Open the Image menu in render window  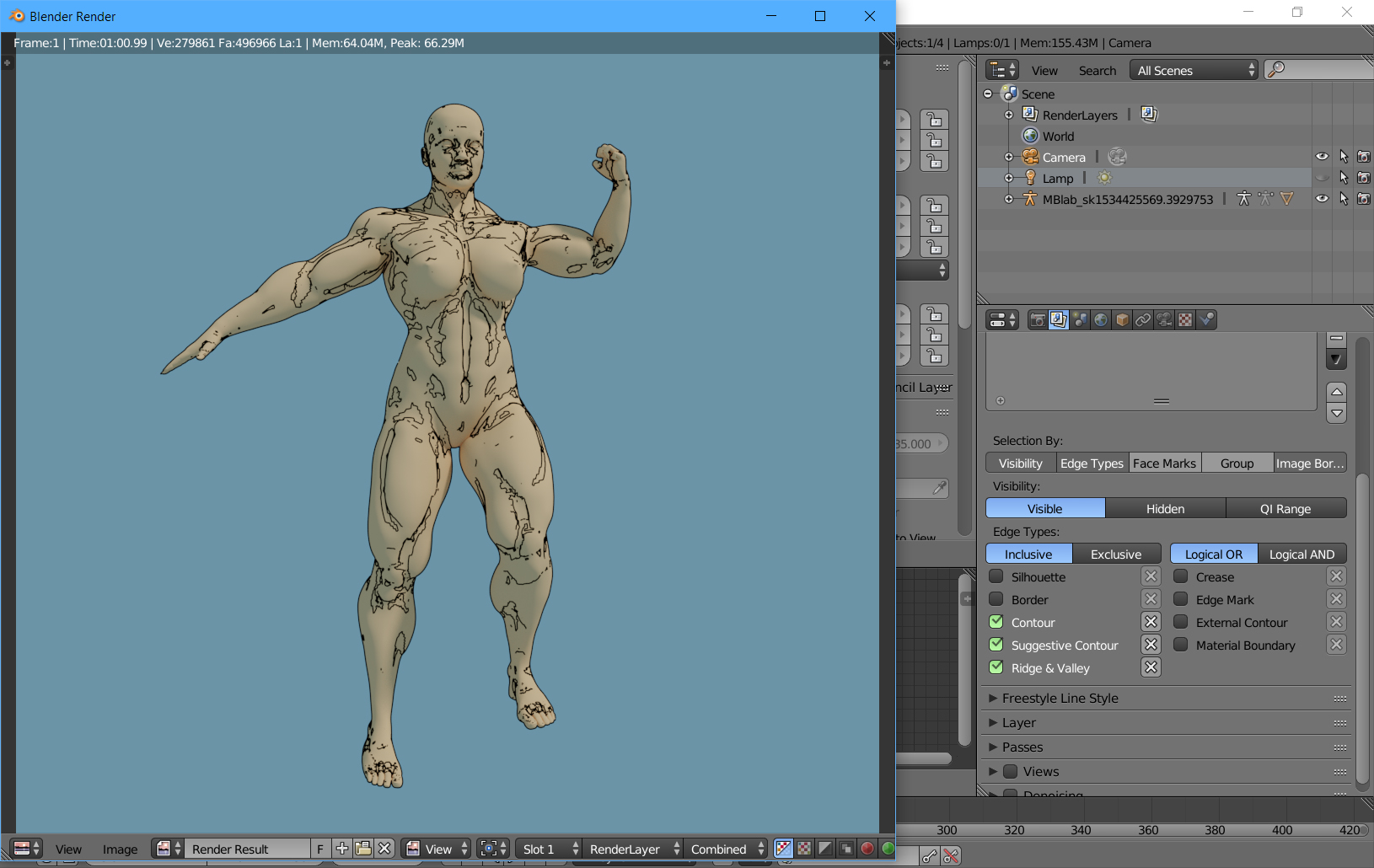[120, 849]
